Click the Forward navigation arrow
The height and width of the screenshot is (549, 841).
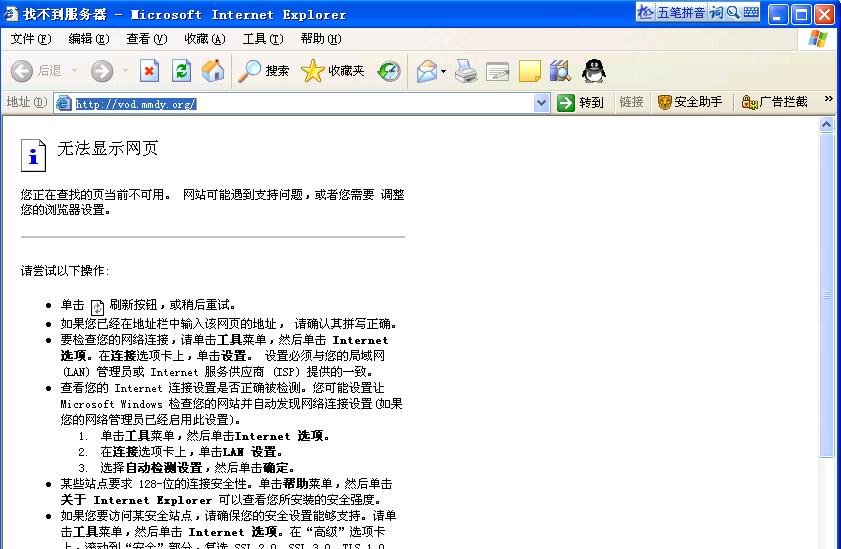pyautogui.click(x=102, y=71)
